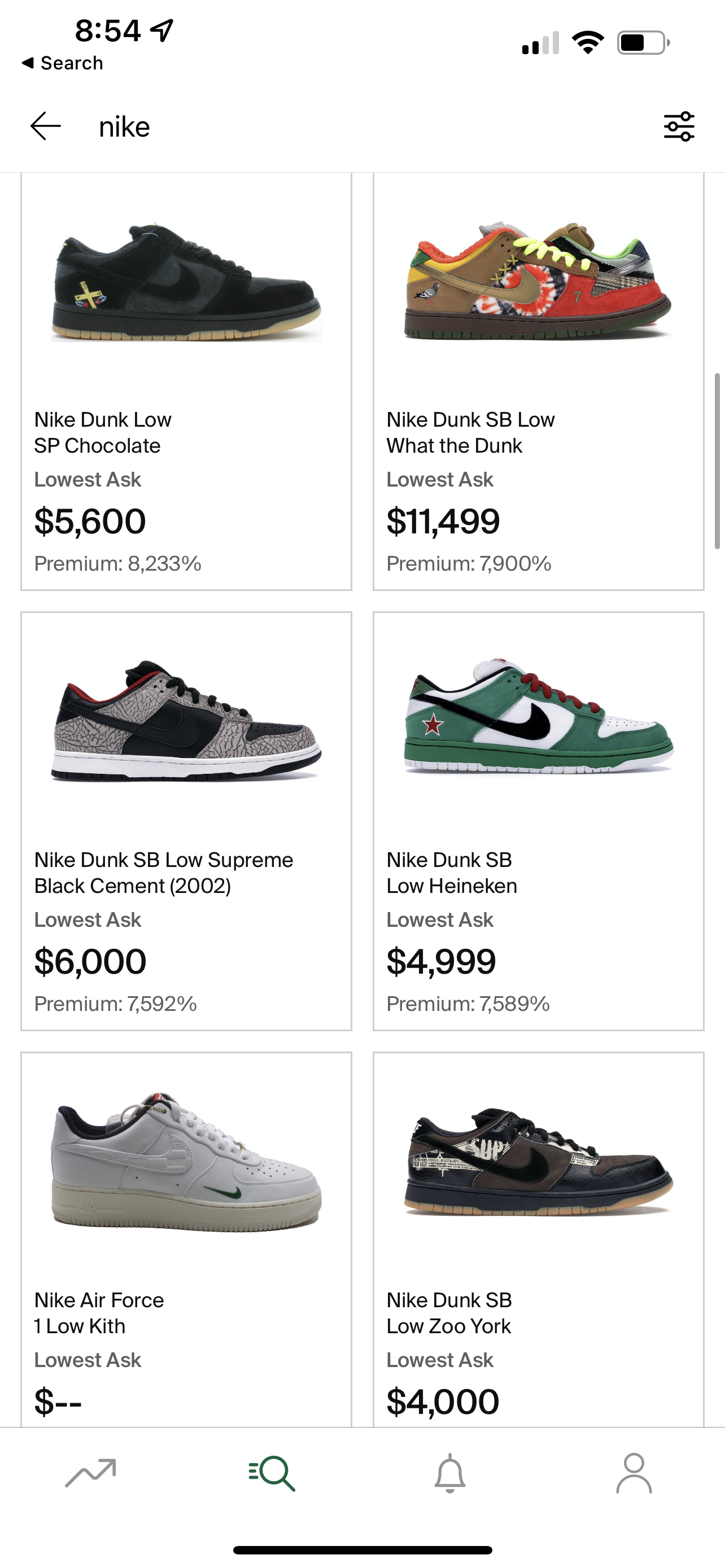
Task: Open the notifications bell tab
Action: 450,1473
